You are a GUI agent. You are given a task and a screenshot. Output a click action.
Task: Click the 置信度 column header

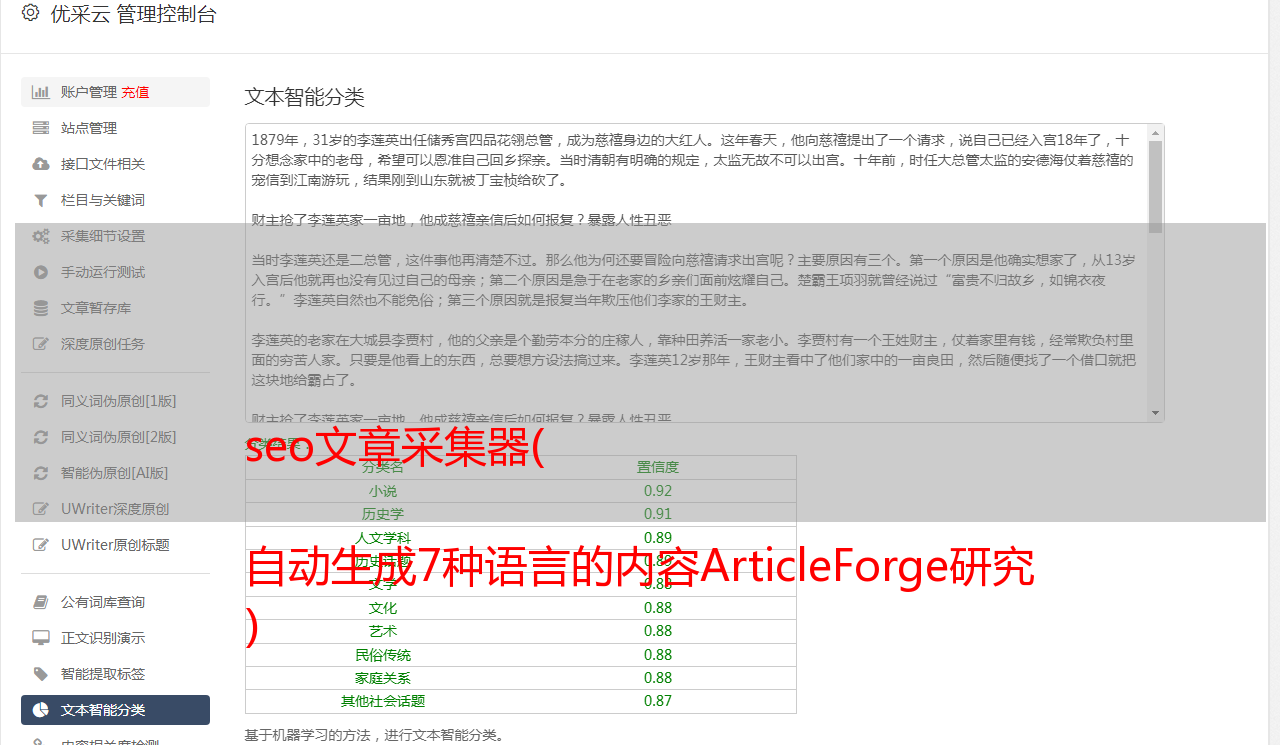658,467
